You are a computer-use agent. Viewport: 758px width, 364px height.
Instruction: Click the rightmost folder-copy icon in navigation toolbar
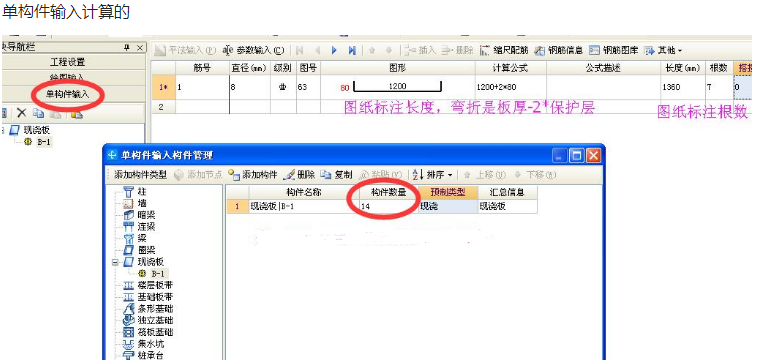click(x=77, y=114)
